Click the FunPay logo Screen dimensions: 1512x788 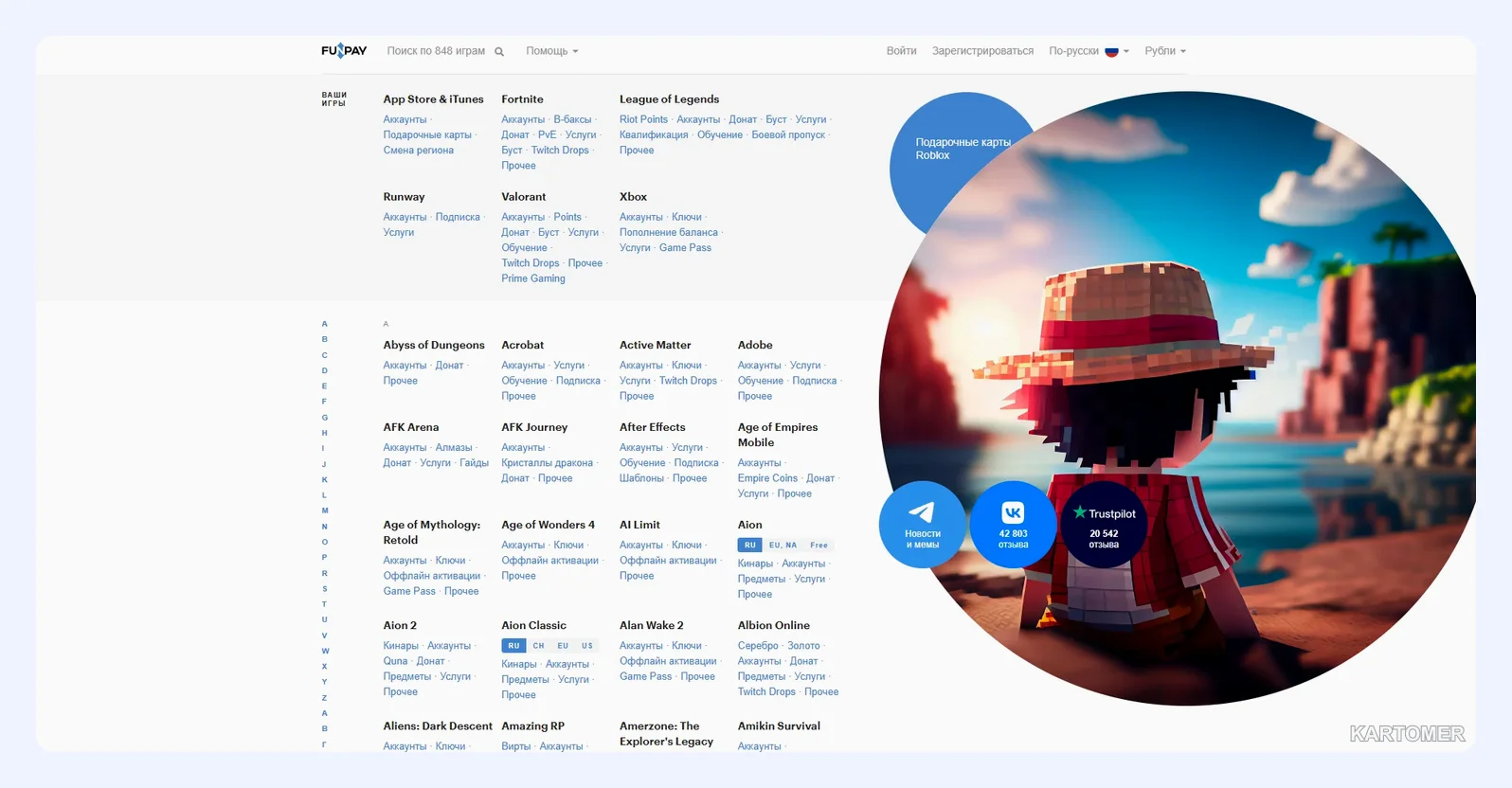344,50
